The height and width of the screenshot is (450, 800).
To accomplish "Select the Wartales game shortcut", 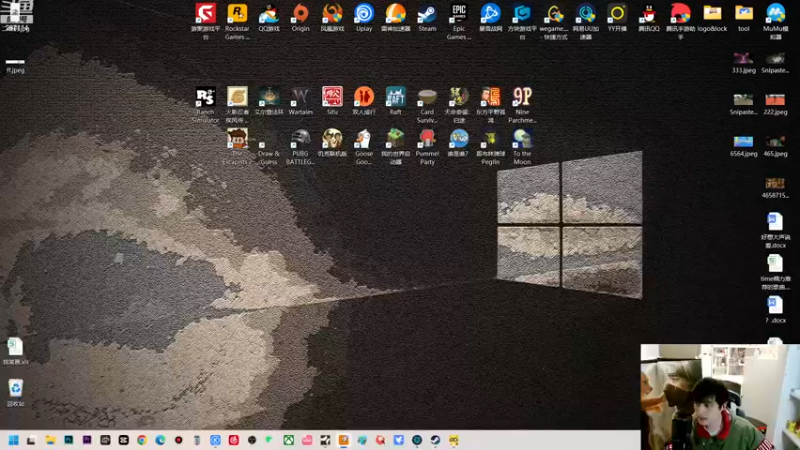I will point(301,101).
